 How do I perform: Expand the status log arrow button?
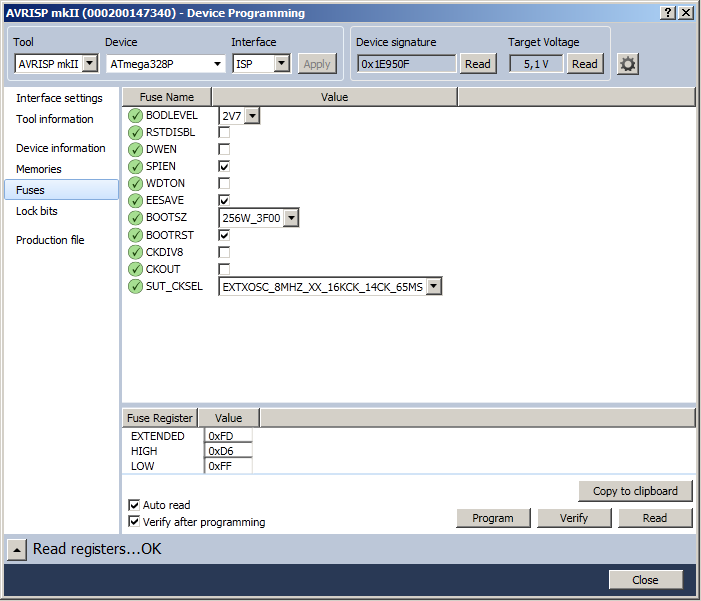pos(17,550)
